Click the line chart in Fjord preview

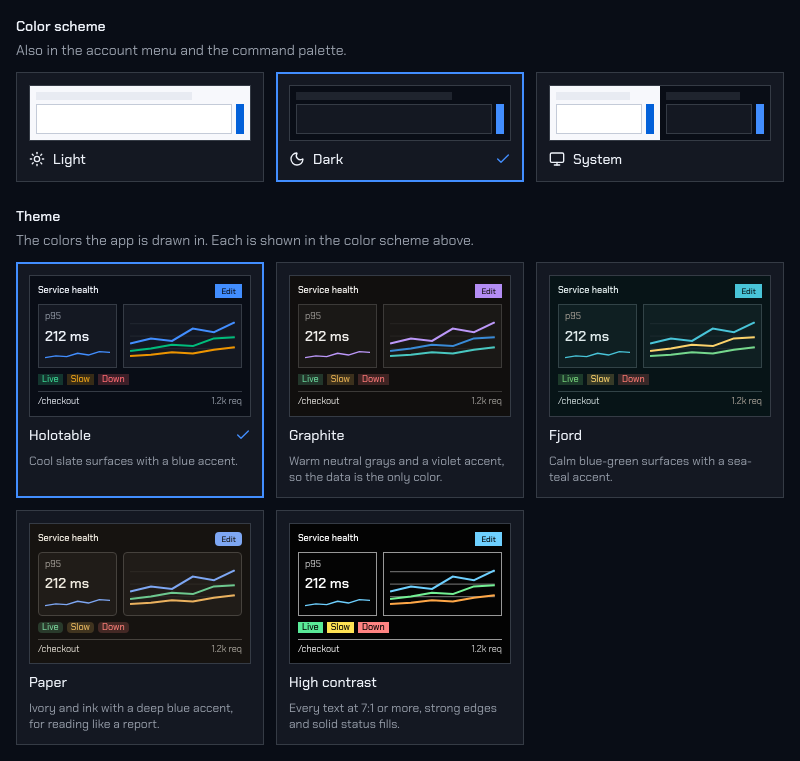(703, 336)
